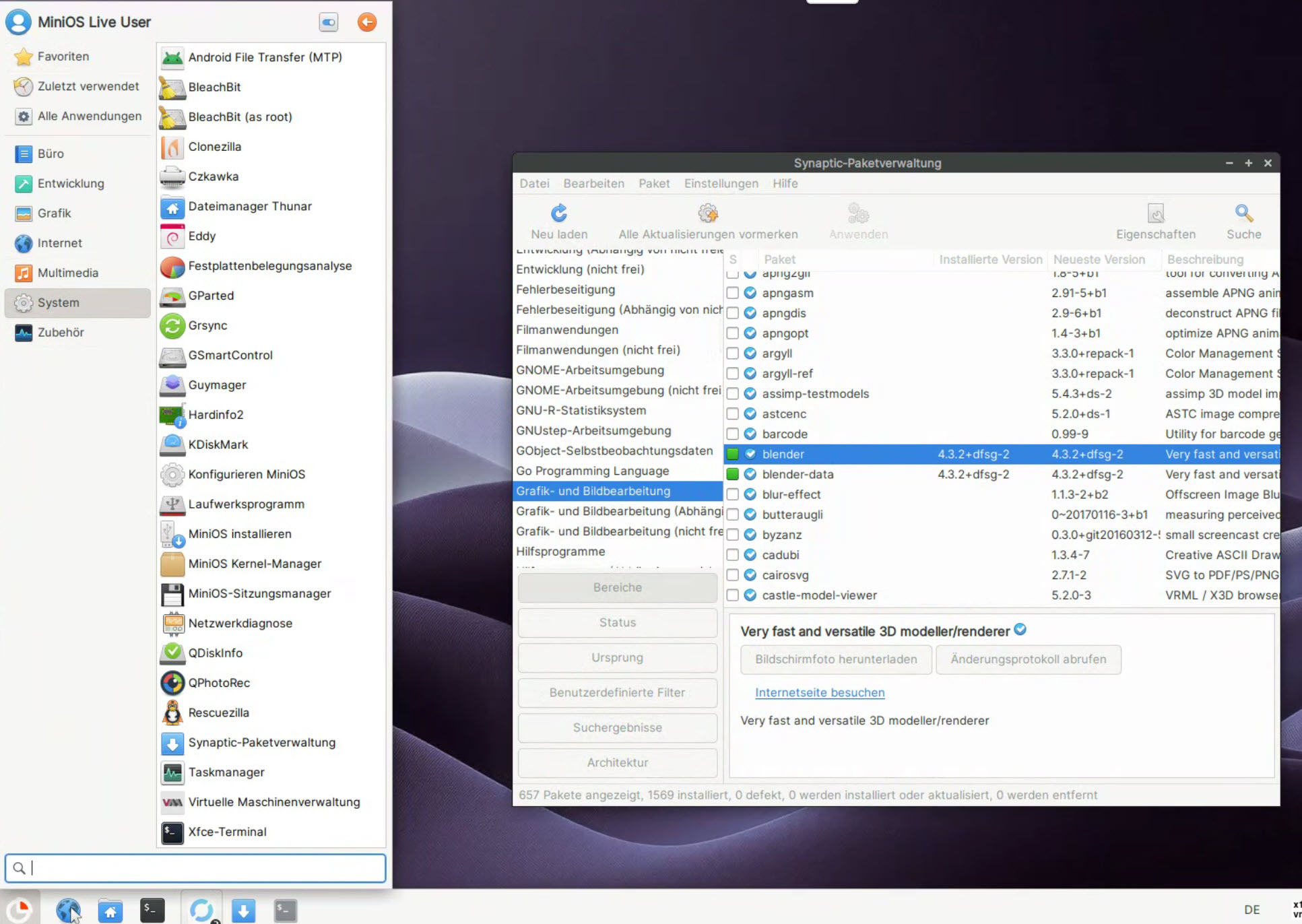Toggle the green blender-data status box
1302x924 pixels.
[x=732, y=475]
